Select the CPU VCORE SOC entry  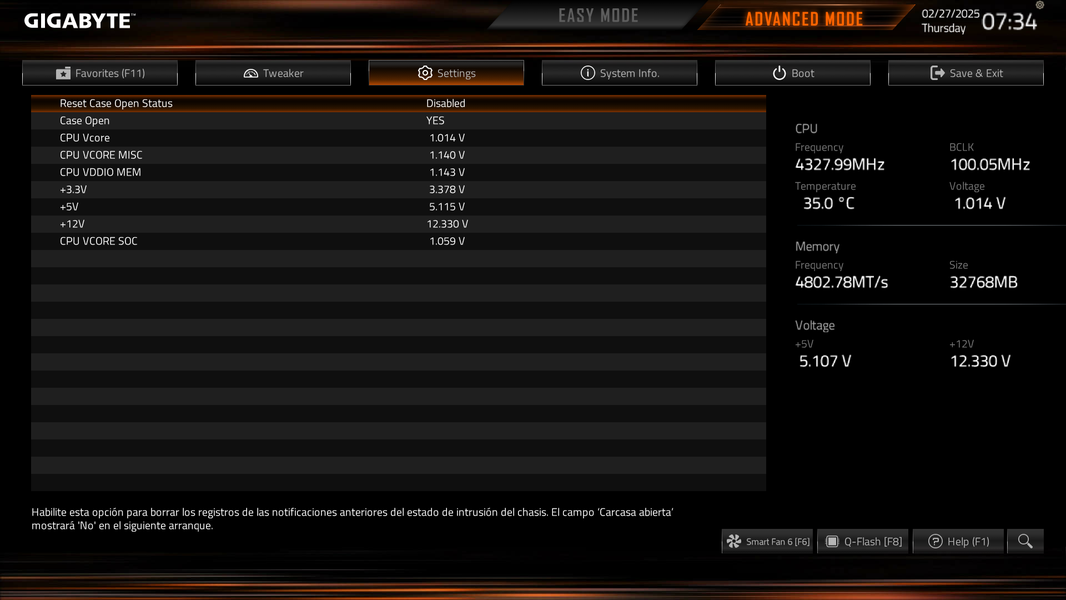(x=398, y=241)
